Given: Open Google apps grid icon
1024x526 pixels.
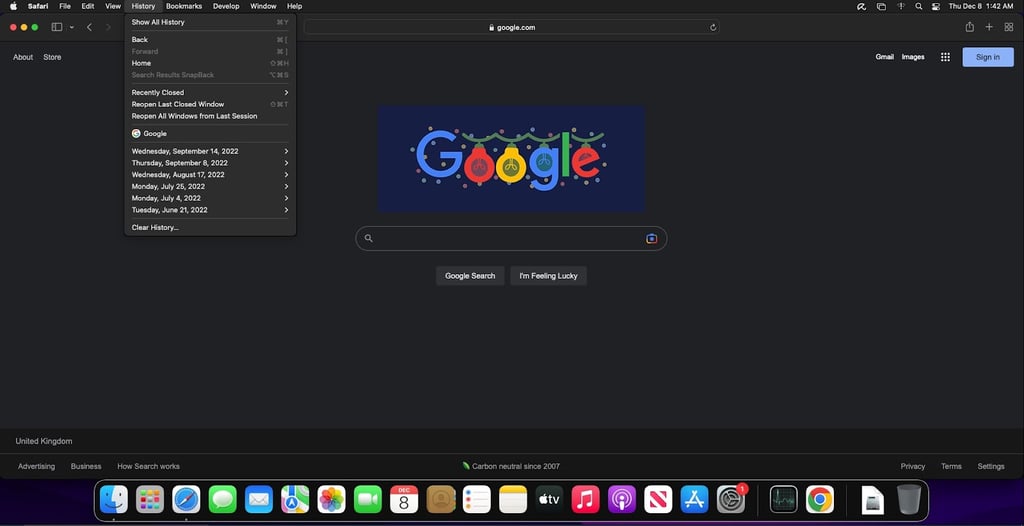Looking at the screenshot, I should [x=945, y=57].
